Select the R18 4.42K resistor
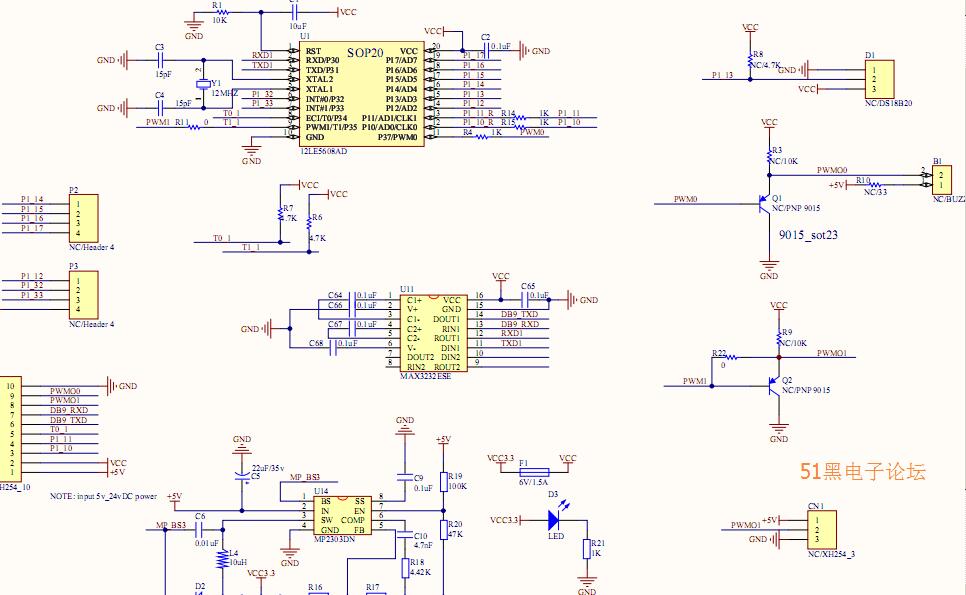The width and height of the screenshot is (966, 595). point(405,568)
